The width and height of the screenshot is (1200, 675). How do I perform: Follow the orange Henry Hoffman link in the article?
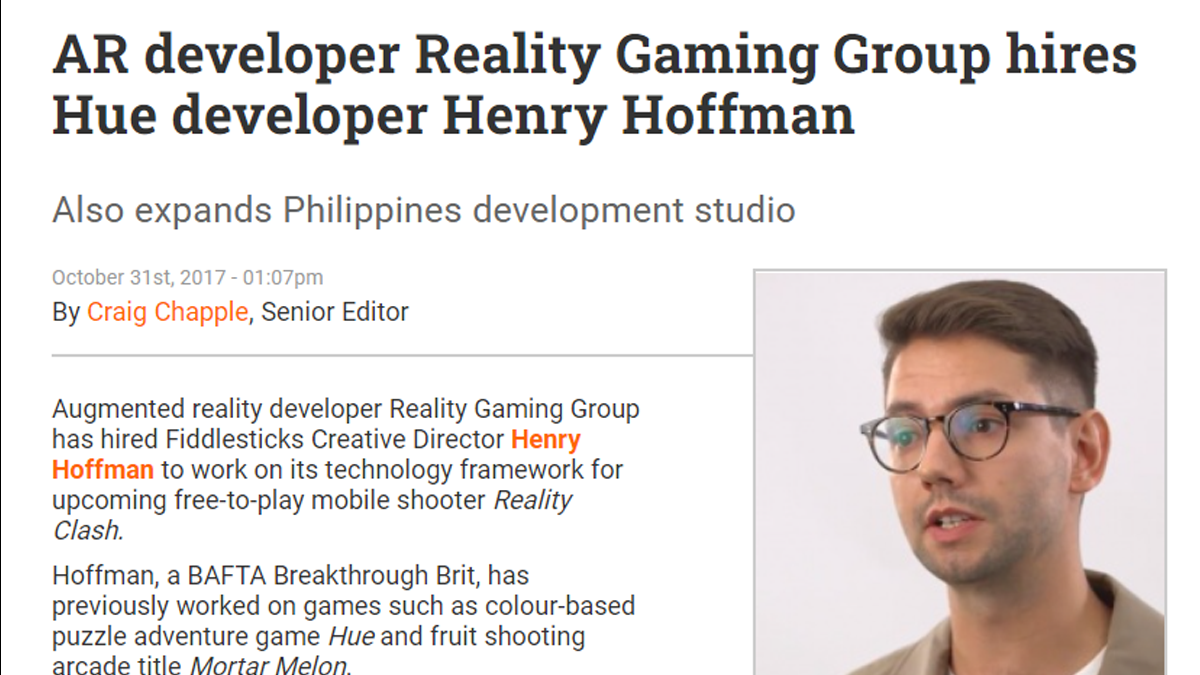pos(316,454)
